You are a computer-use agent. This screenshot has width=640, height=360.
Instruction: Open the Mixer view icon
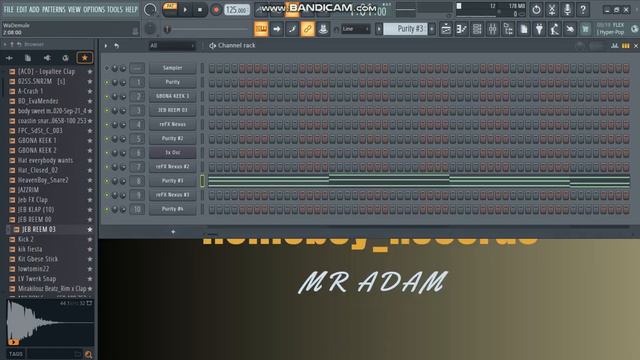(493, 29)
